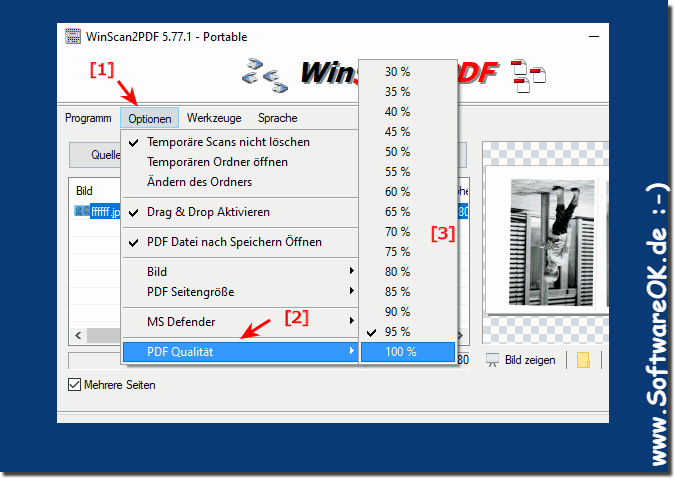
Task: Choose 75 % quality option
Action: 408,252
